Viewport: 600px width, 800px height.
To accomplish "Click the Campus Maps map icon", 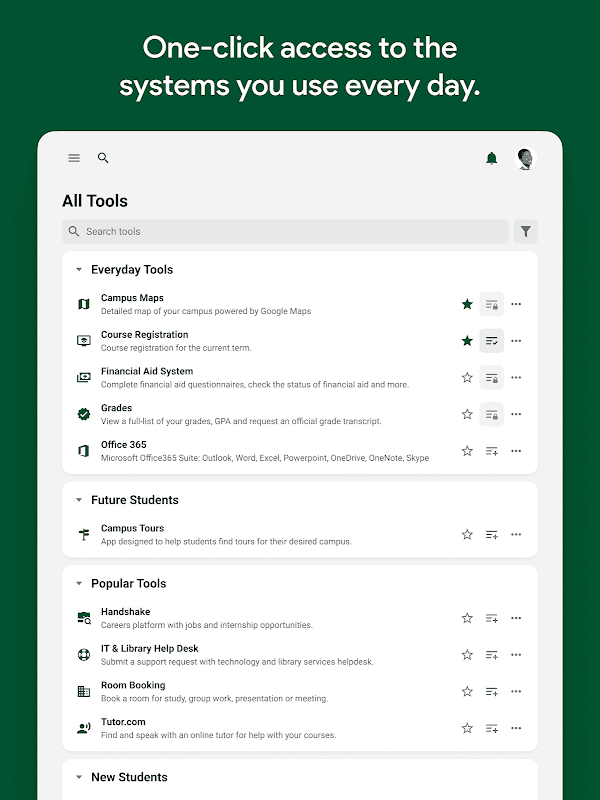I will pos(84,304).
